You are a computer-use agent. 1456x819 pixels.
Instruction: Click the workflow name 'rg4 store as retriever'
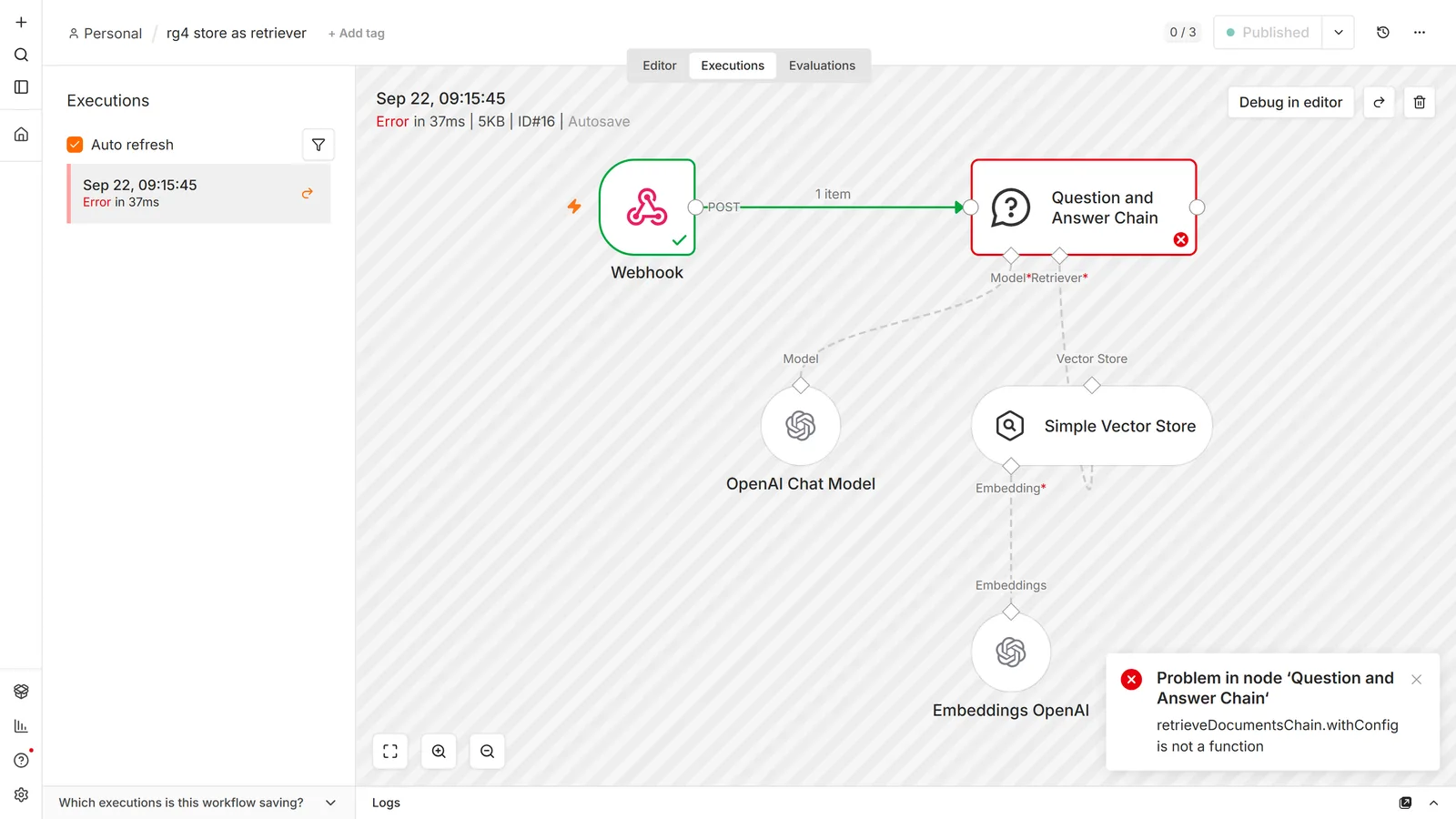click(237, 33)
